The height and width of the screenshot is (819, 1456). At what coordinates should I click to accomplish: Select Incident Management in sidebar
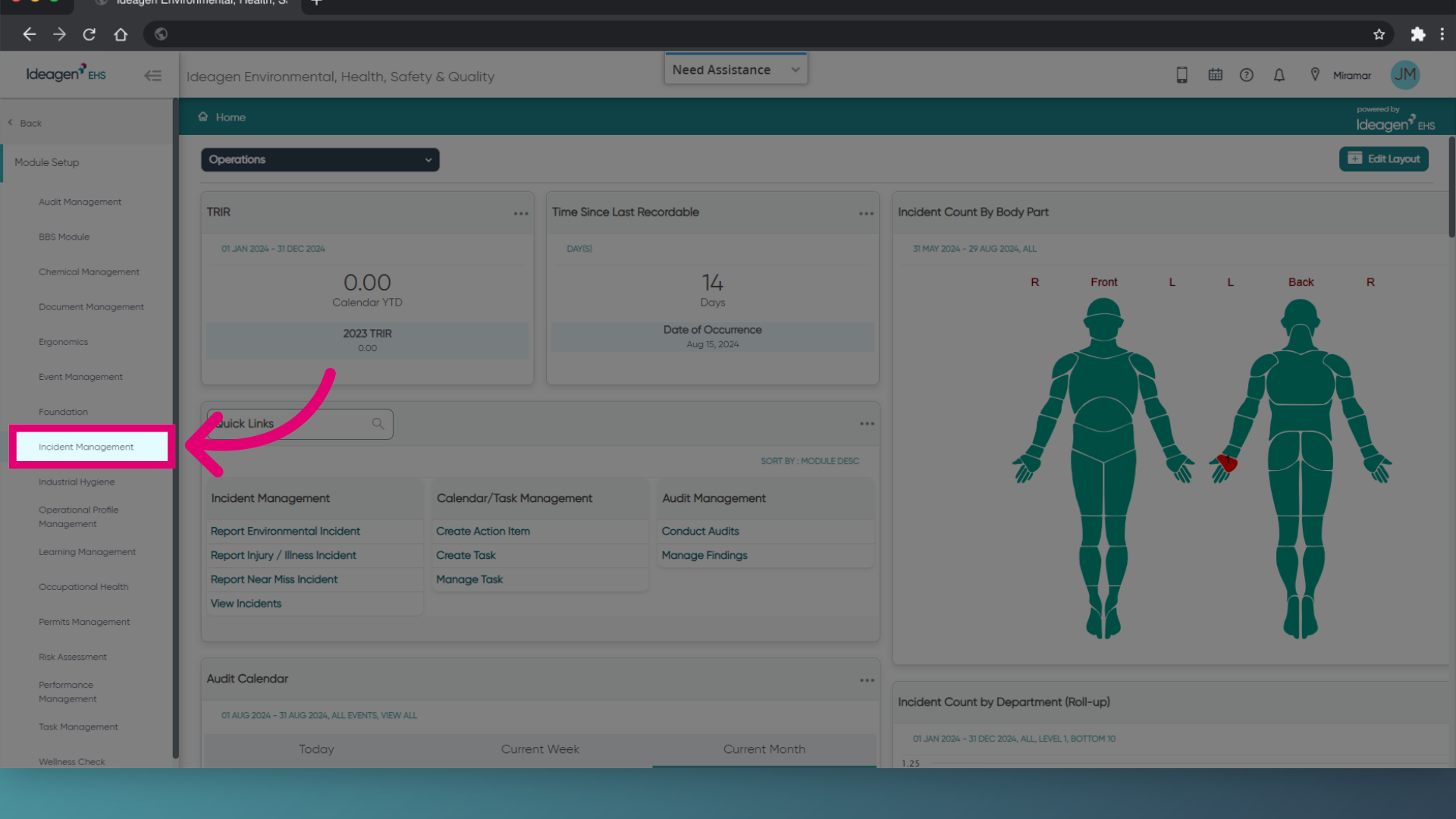(92, 447)
